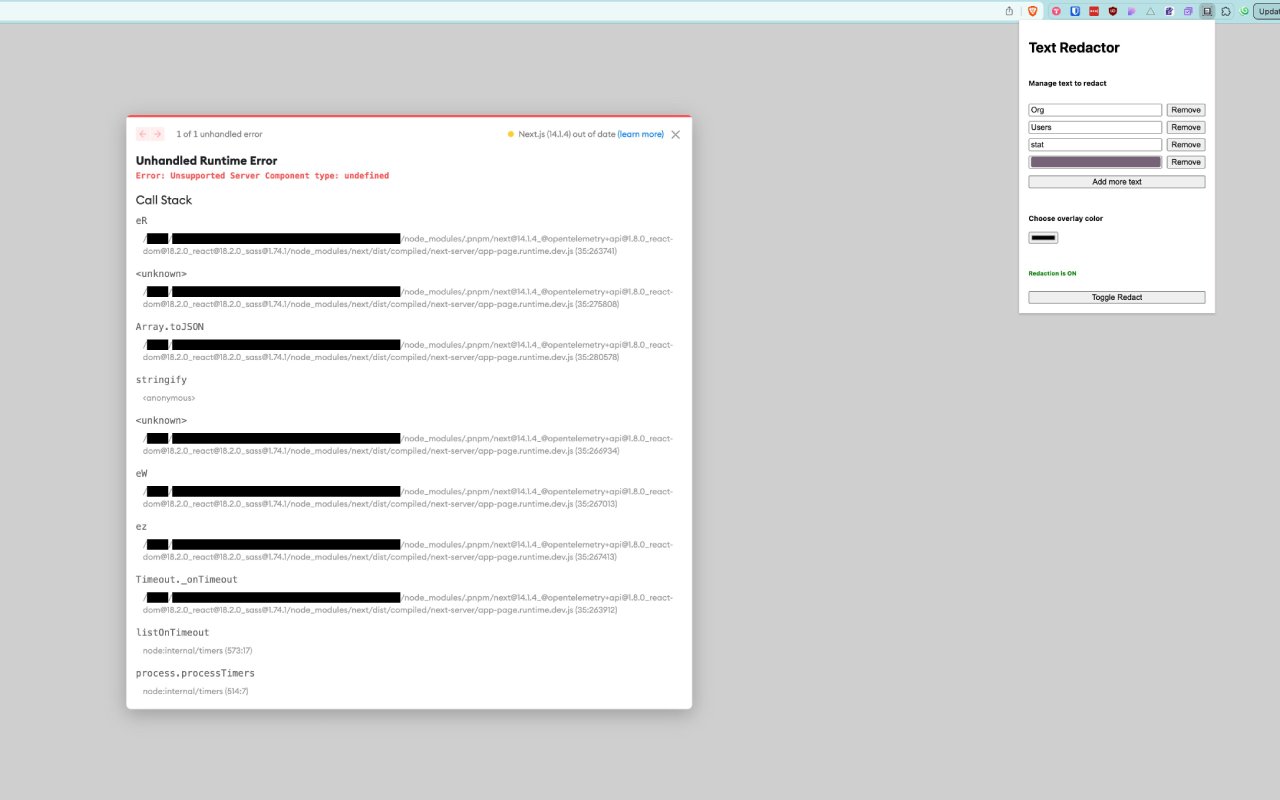This screenshot has width=1280, height=800.
Task: Open stack frame source at line 35:263912
Action: (x=408, y=604)
